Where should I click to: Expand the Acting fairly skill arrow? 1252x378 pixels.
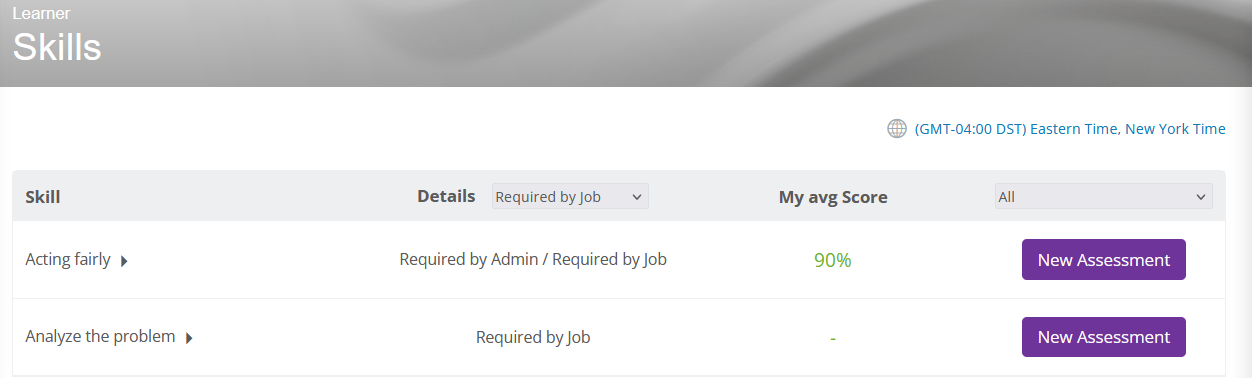(x=124, y=261)
